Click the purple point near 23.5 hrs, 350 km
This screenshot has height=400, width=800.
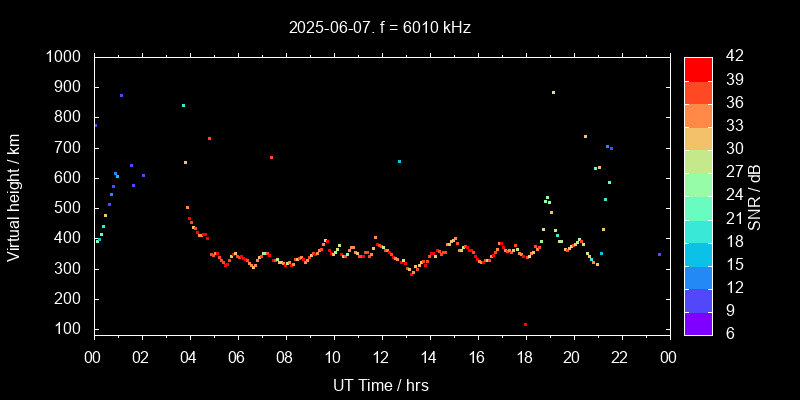tap(659, 254)
